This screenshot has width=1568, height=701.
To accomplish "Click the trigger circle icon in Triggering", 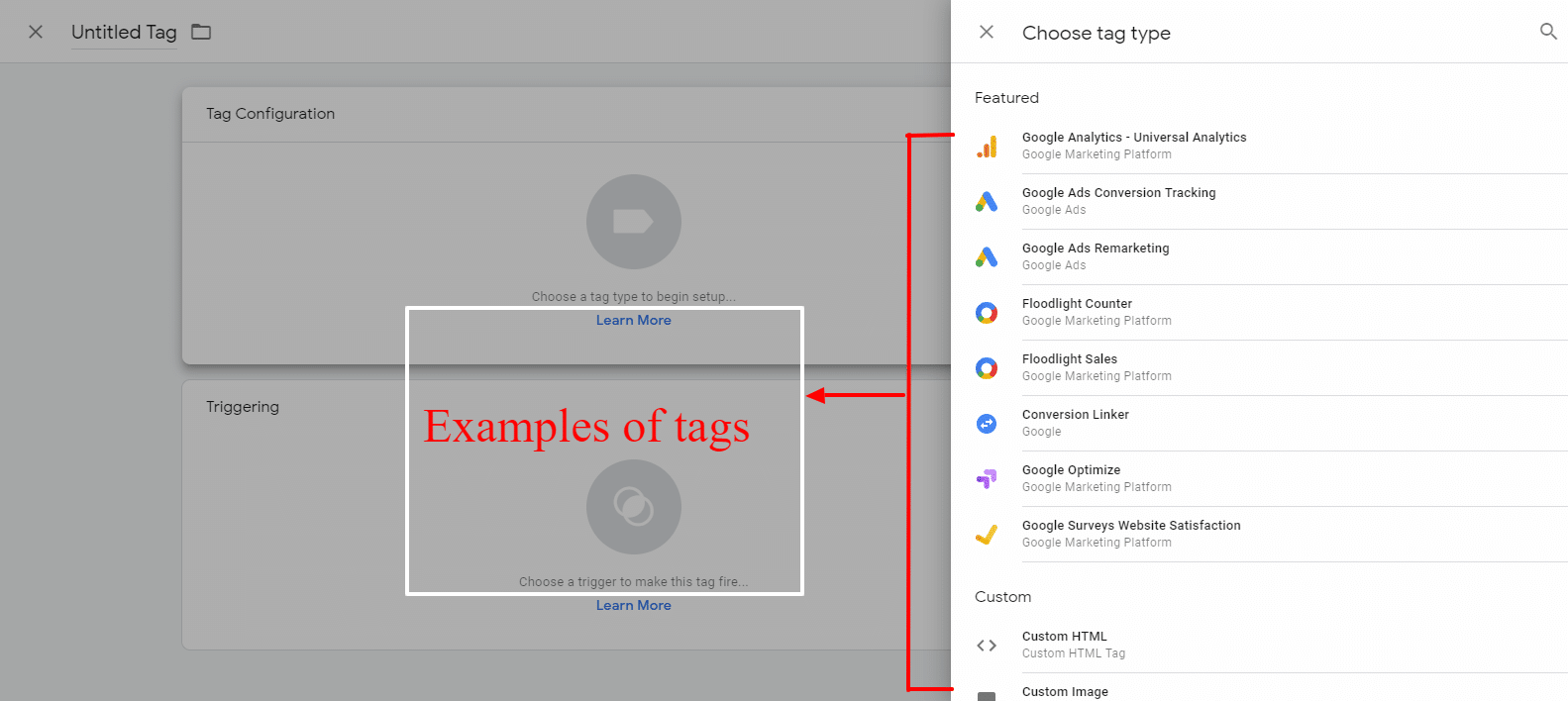I will coord(634,507).
